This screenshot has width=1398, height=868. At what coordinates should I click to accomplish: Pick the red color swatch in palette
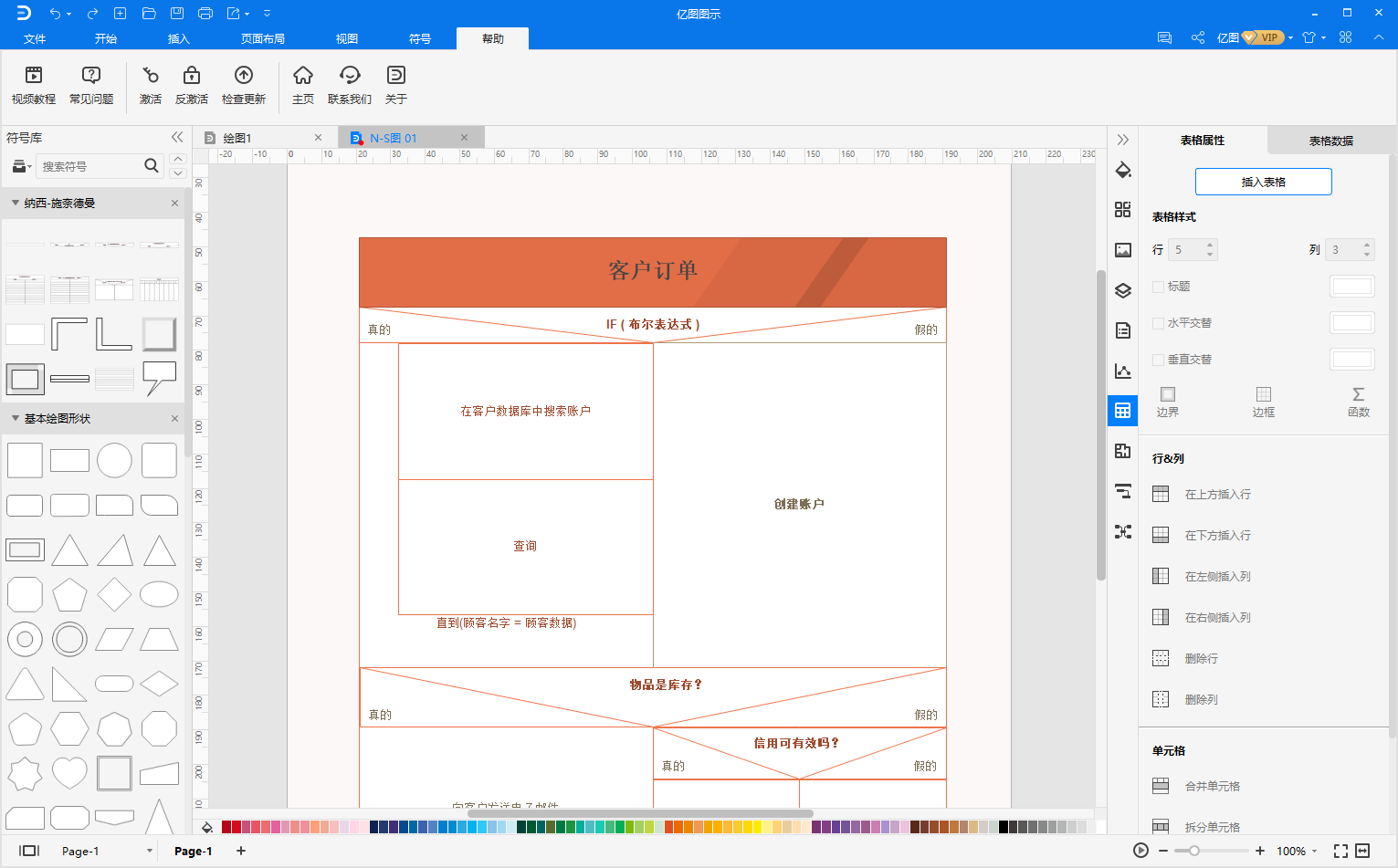(237, 827)
